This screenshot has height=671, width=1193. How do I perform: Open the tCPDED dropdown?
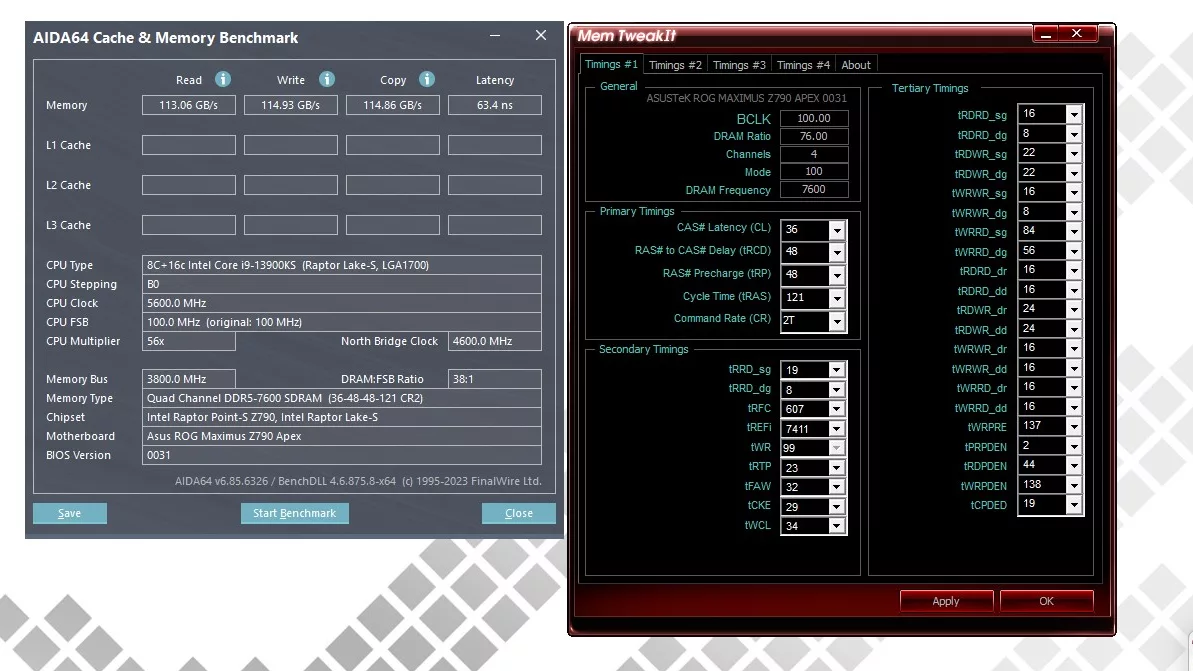coord(1074,504)
